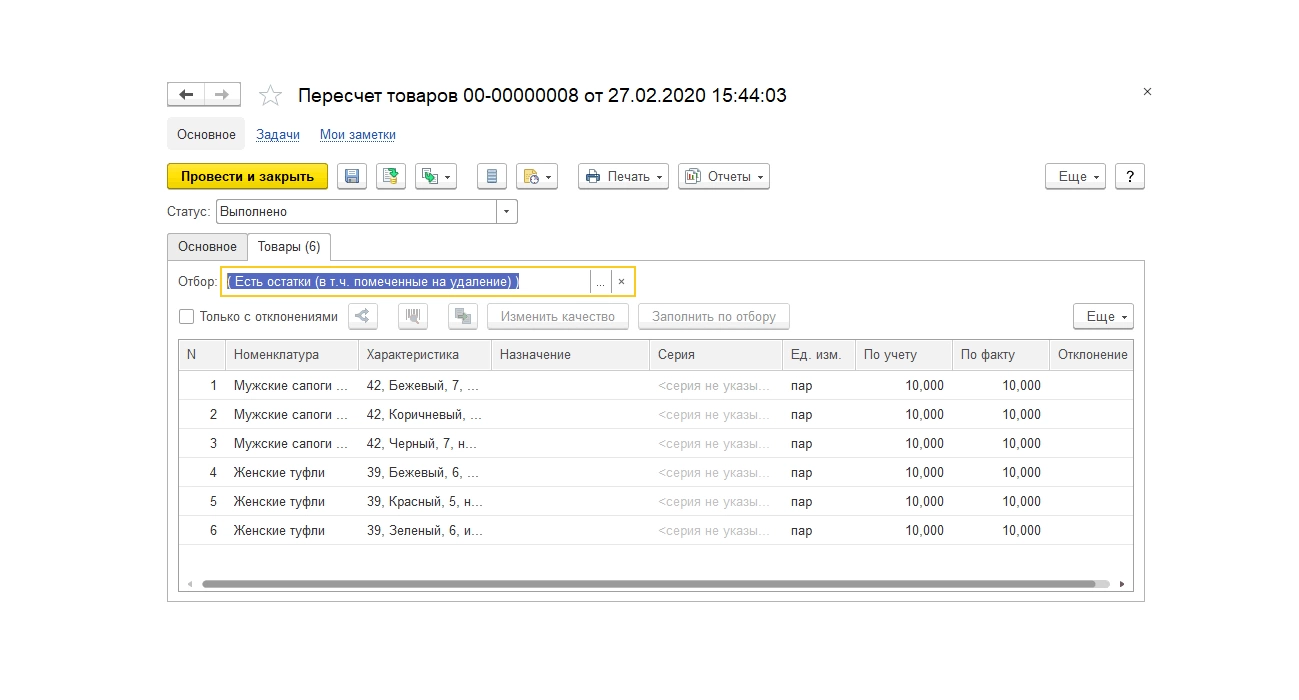Select row 1 Мужские сапоги item
Viewport: 1299px width, 700px height.
[292, 386]
